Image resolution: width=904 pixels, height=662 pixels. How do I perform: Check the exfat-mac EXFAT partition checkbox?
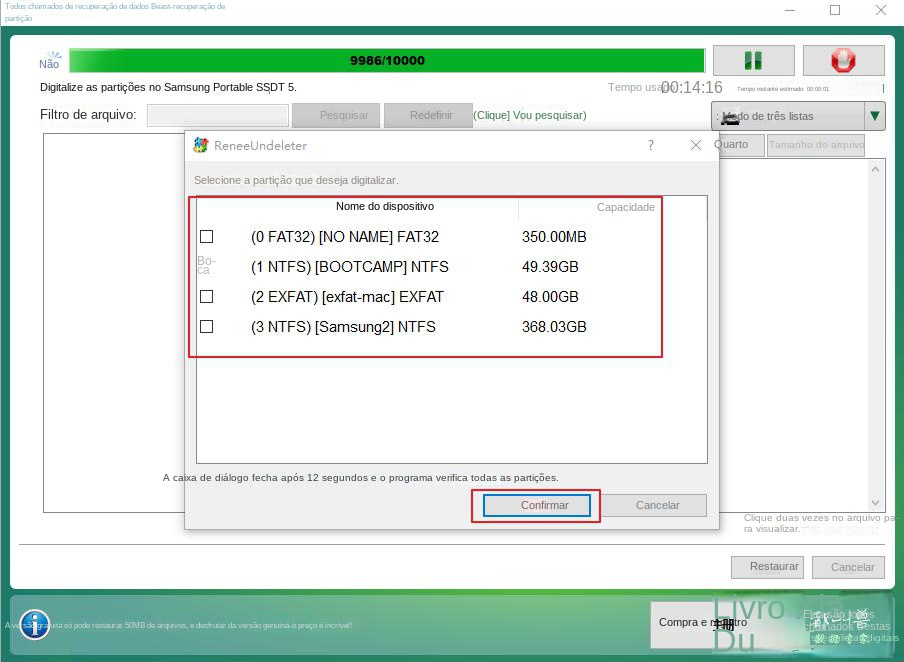[206, 296]
